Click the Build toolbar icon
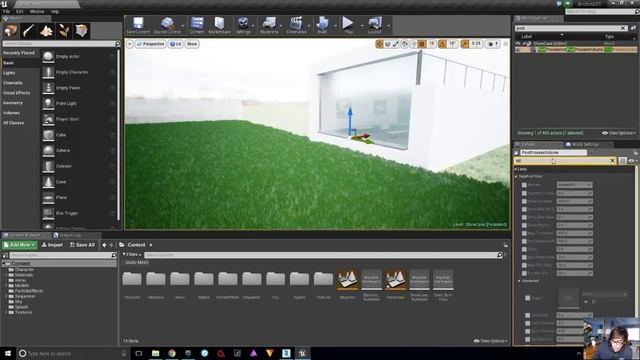The width and height of the screenshot is (640, 360). [x=322, y=25]
